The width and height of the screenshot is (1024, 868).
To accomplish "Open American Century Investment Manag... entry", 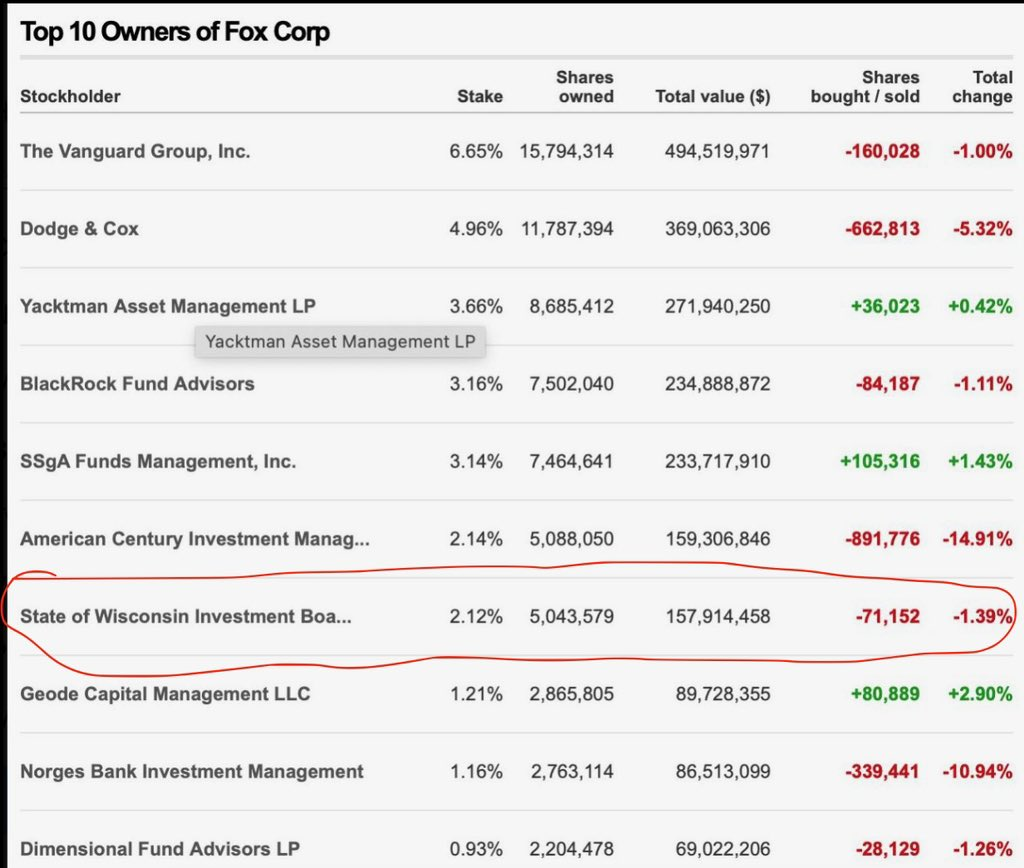I will (195, 539).
